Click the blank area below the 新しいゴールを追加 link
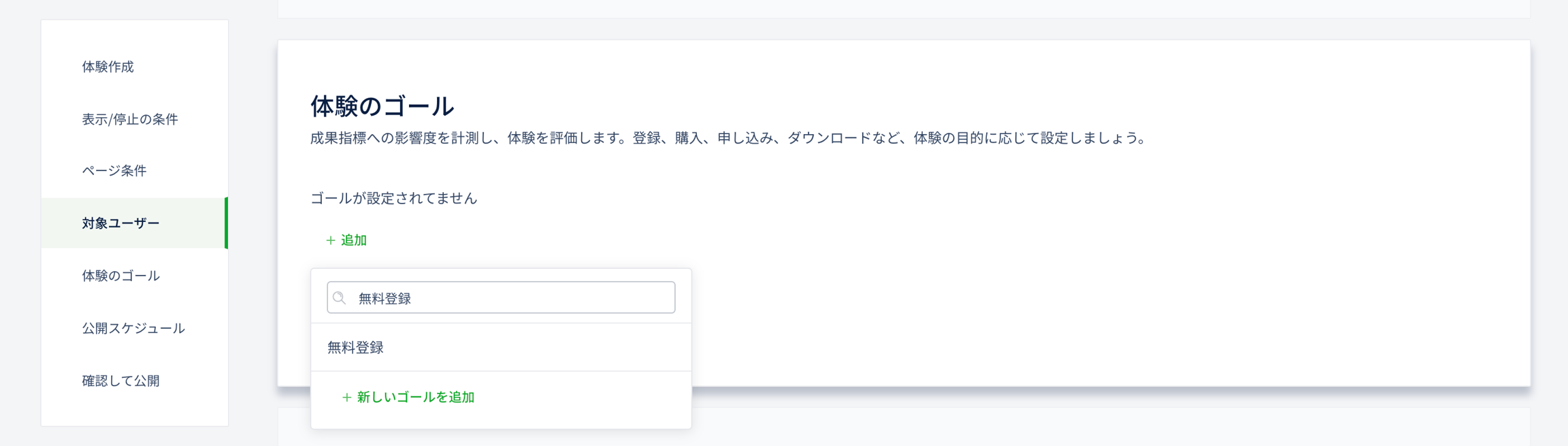 click(501, 418)
